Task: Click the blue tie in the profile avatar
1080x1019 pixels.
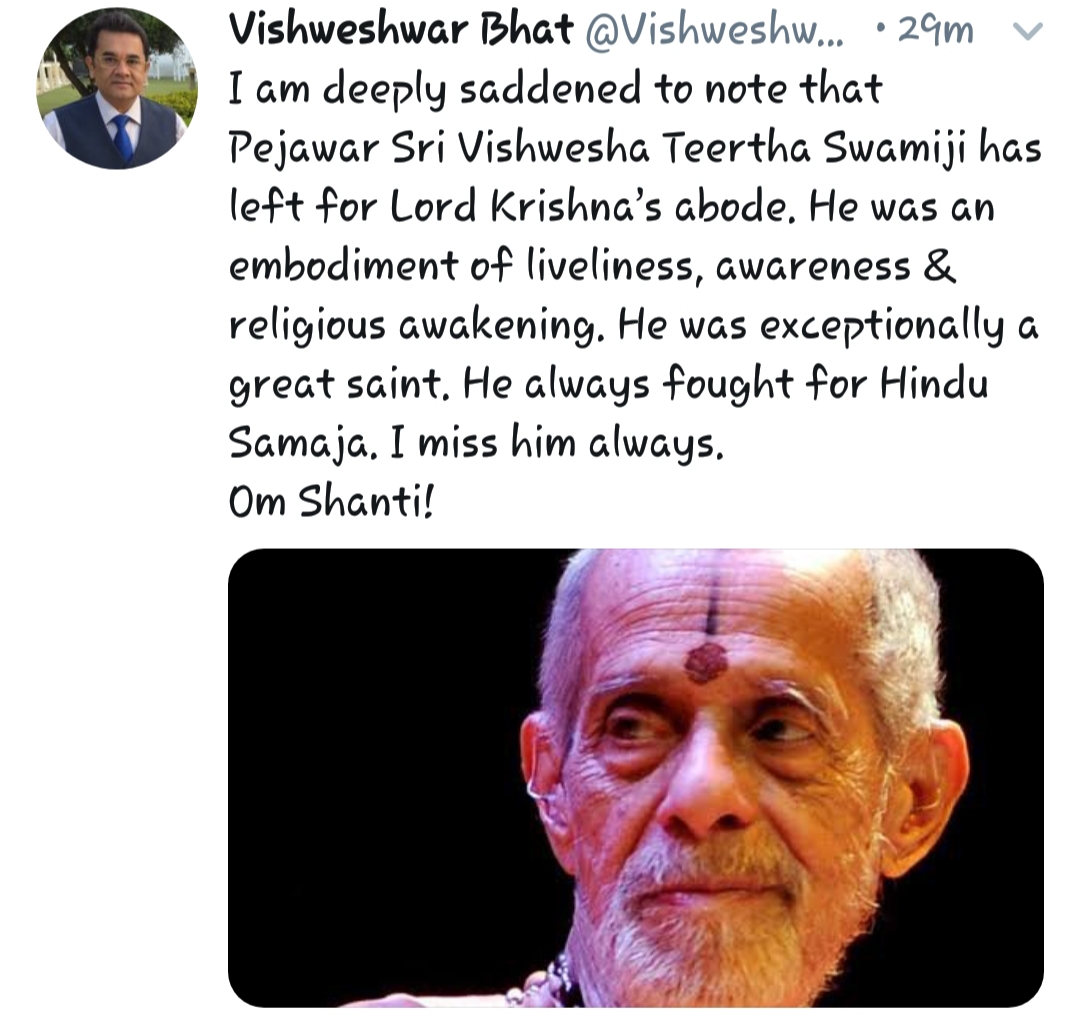Action: click(x=123, y=138)
